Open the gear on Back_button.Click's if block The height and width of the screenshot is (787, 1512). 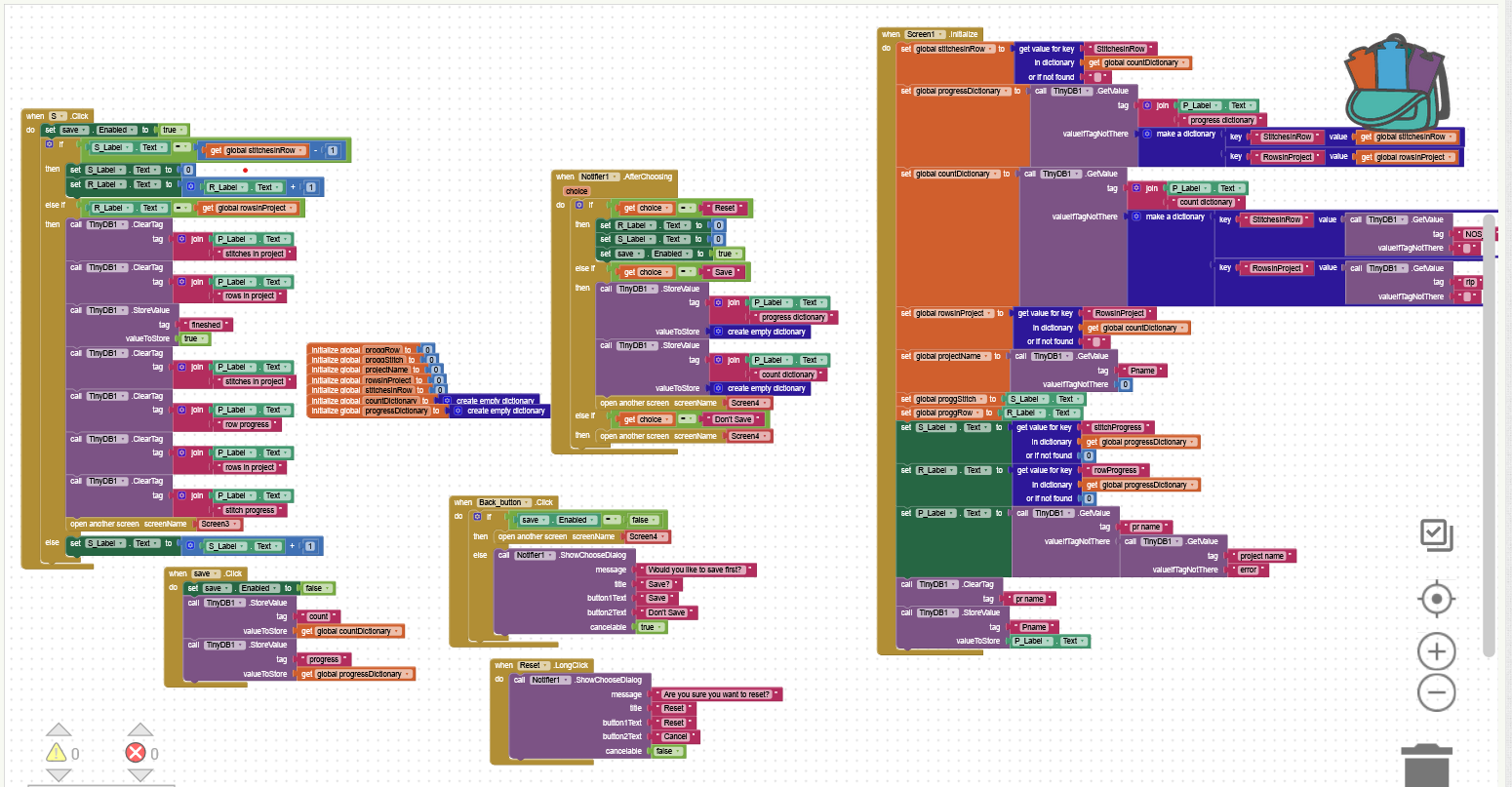tap(477, 517)
